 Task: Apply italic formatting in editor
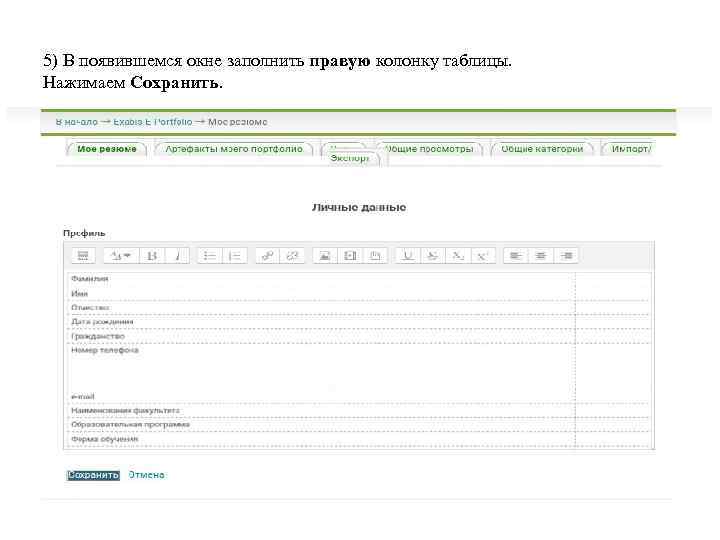[x=177, y=256]
